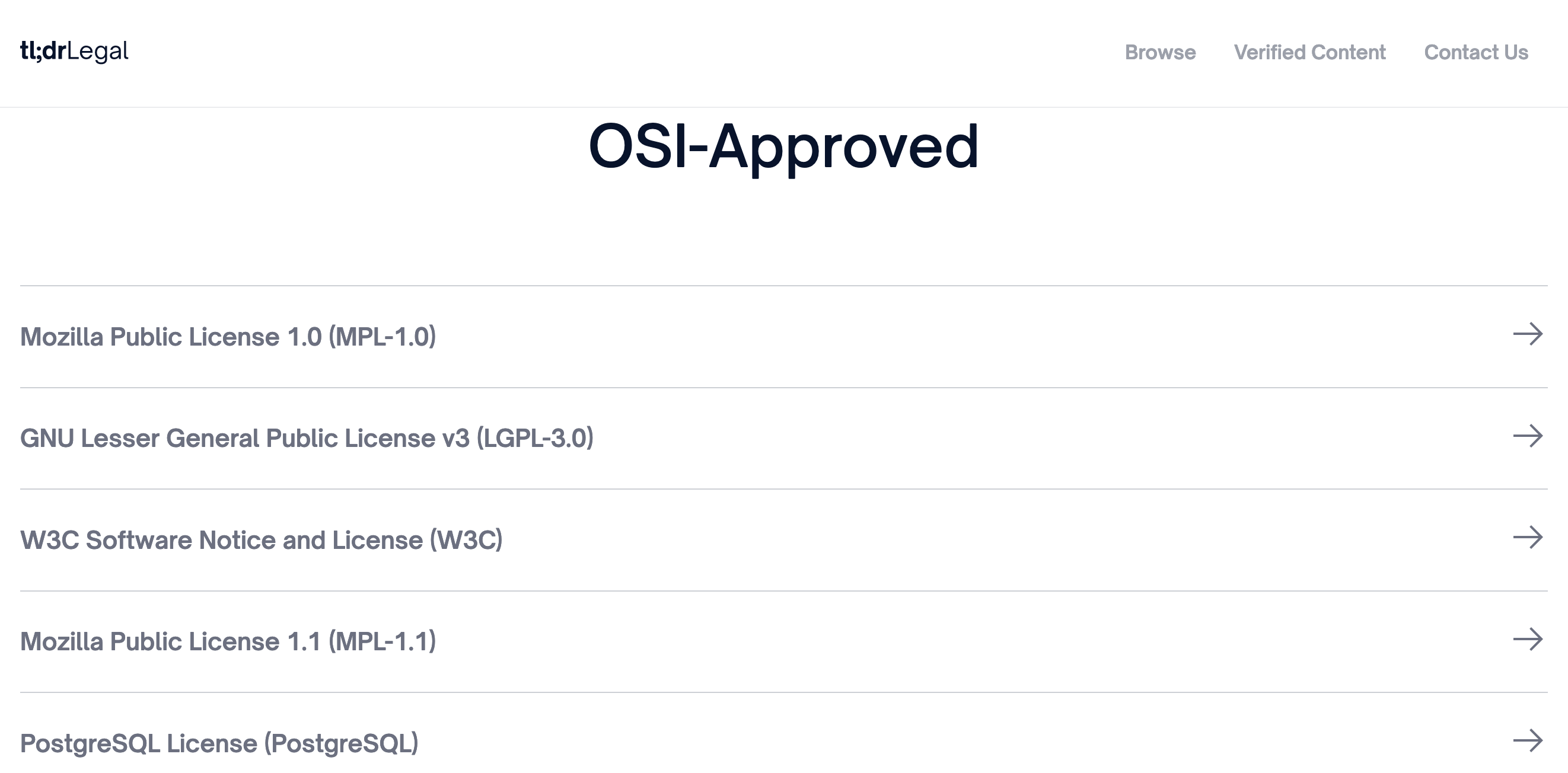1568x773 pixels.
Task: Go to Verified Content in navigation
Action: point(1309,52)
